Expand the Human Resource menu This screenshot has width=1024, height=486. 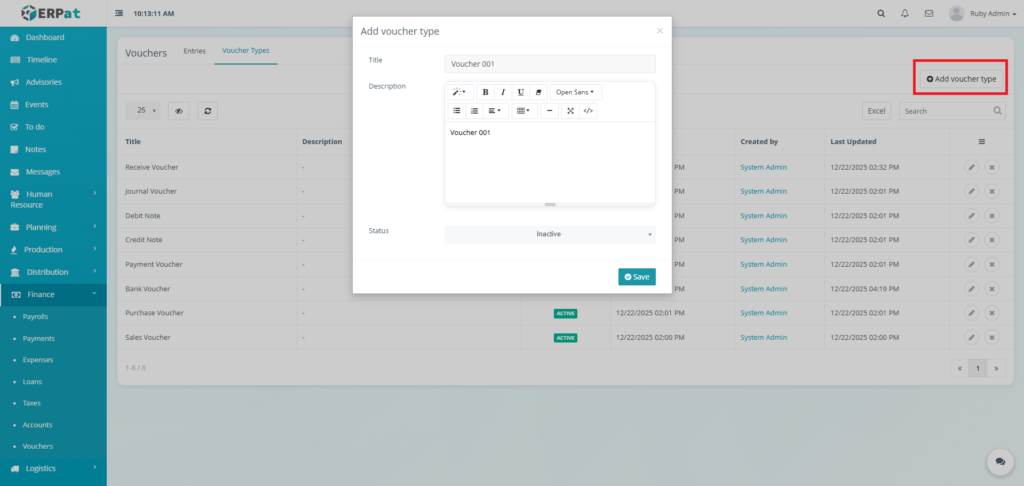point(53,199)
